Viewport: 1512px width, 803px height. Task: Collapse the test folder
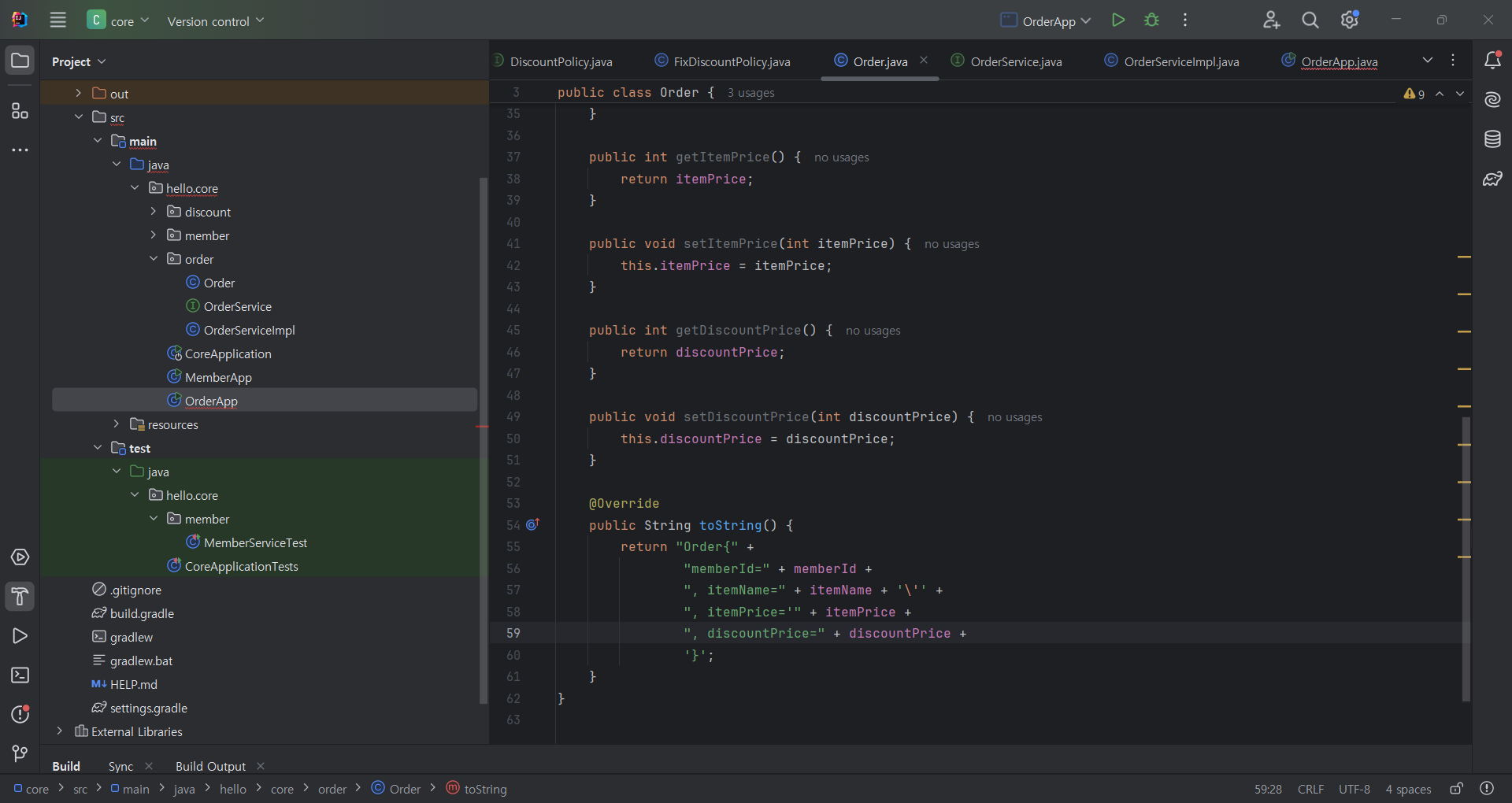pyautogui.click(x=97, y=447)
